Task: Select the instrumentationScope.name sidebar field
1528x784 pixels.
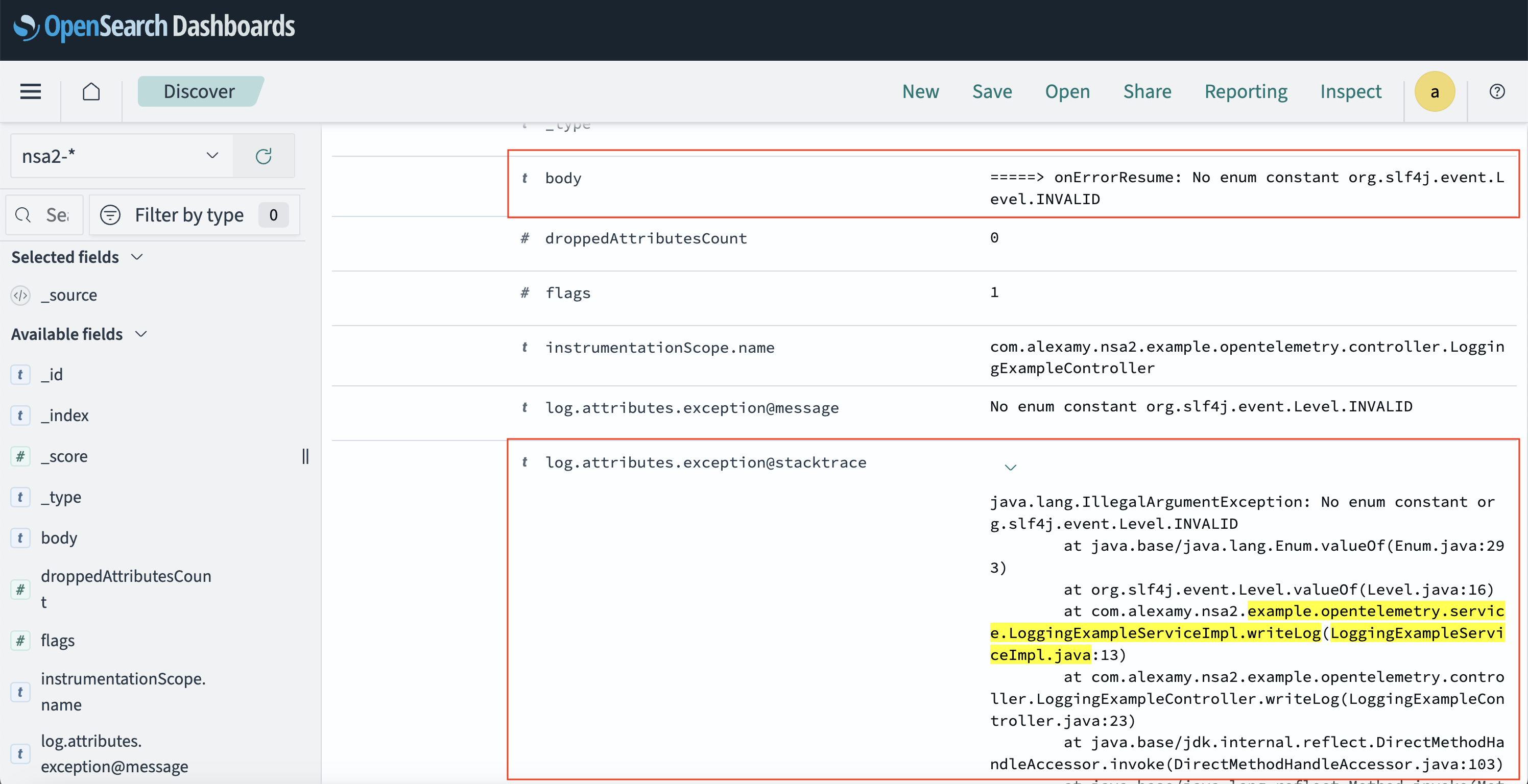Action: point(124,692)
